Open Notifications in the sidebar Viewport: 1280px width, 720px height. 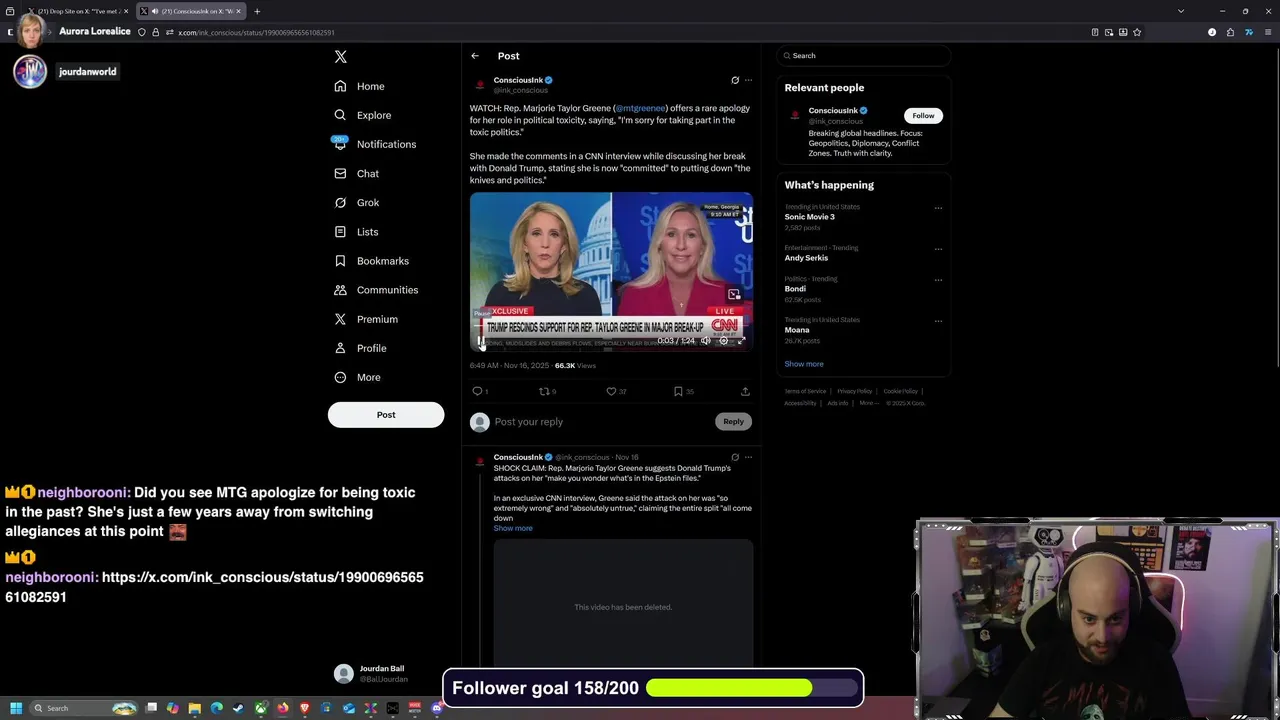(x=375, y=144)
